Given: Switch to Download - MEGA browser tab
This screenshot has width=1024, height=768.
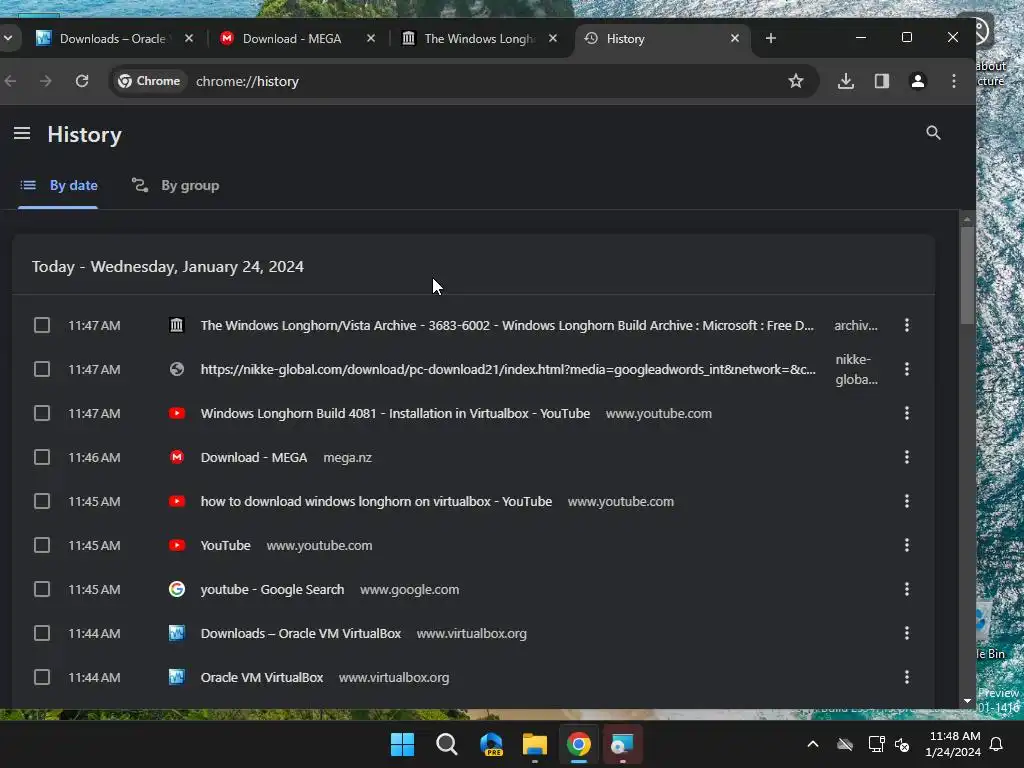Looking at the screenshot, I should (293, 39).
